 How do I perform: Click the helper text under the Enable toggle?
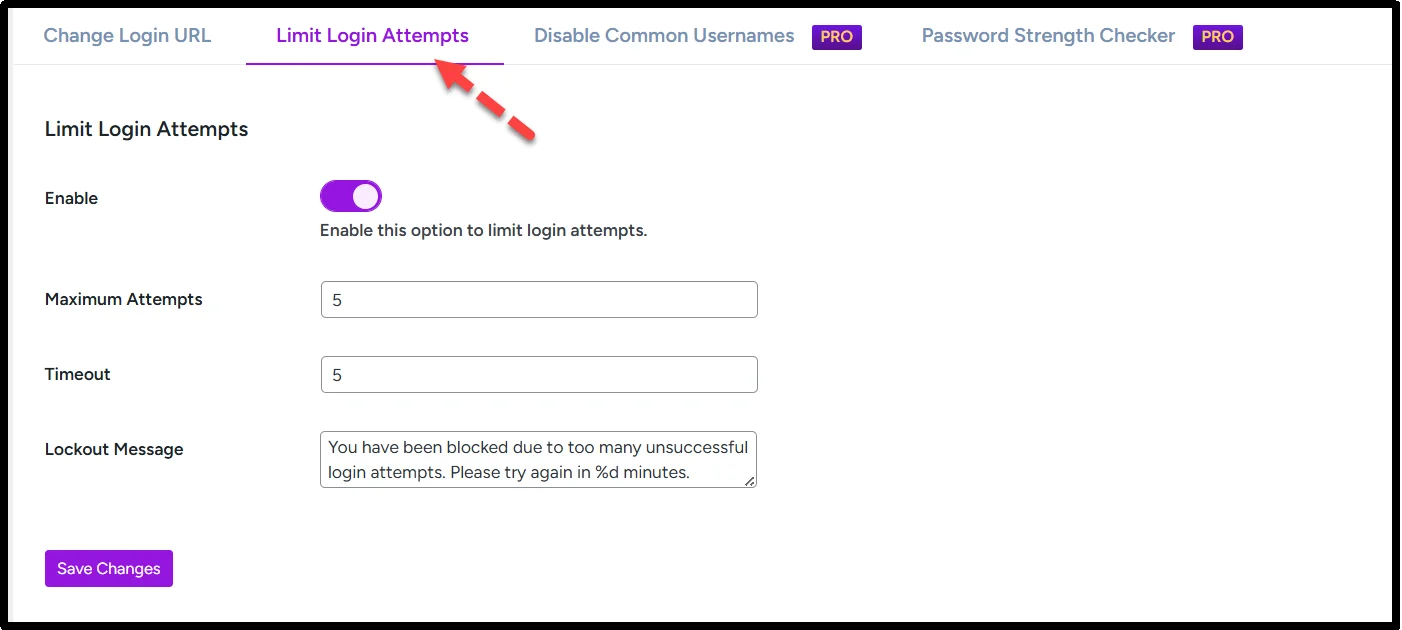tap(484, 230)
